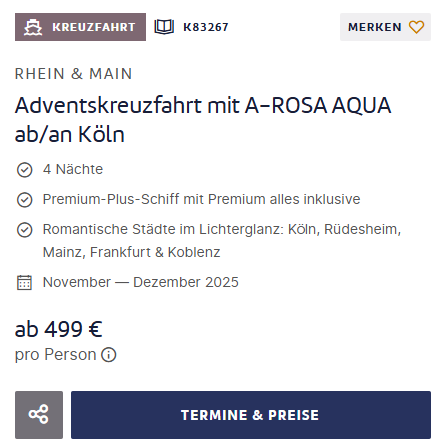Open the TERMINE & PREISE button
The height and width of the screenshot is (448, 445).
pos(251,415)
